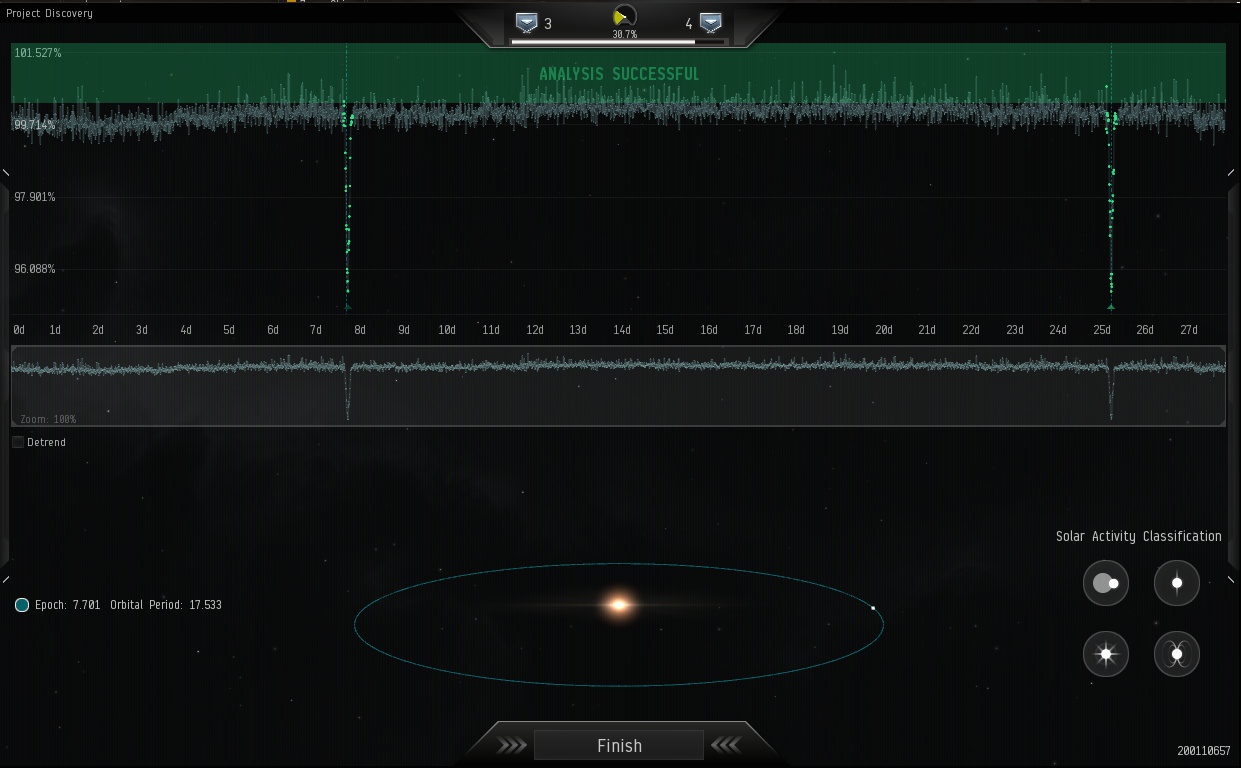The image size is (1241, 768).
Task: Click the rank 4 badge icon
Action: coord(711,23)
